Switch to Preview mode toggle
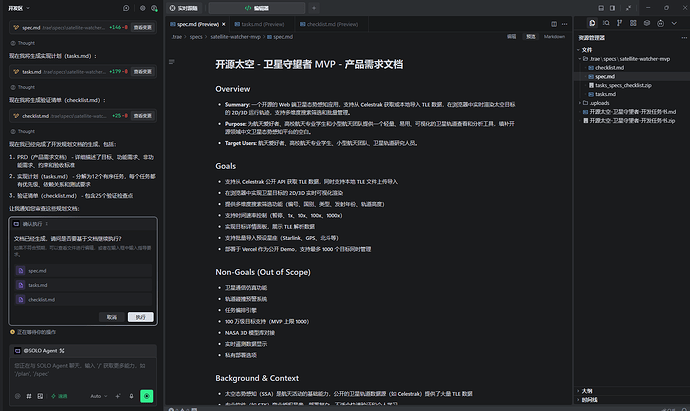 point(531,37)
